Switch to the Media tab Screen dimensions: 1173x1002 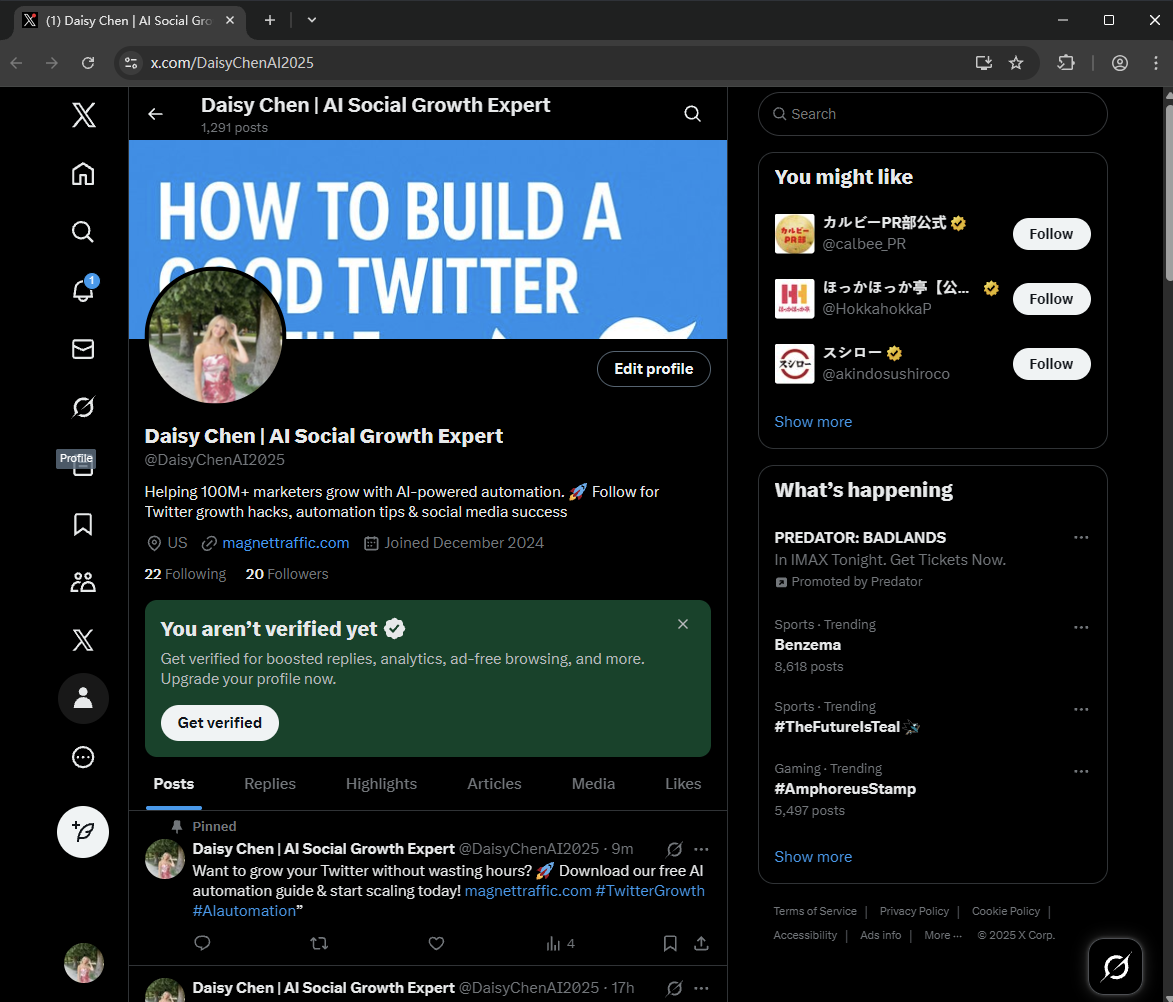[593, 784]
